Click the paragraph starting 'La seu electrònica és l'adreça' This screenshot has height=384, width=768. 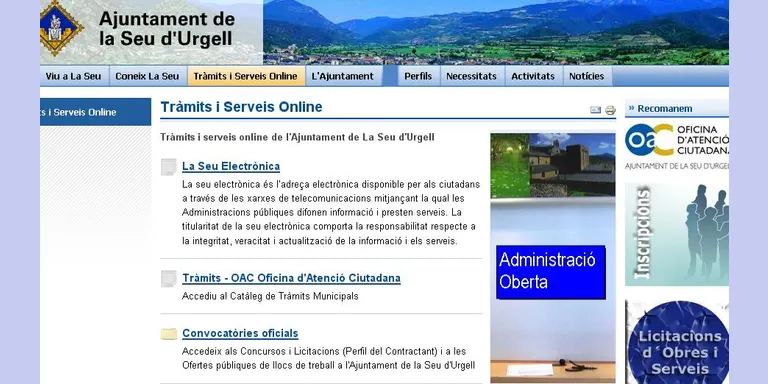point(330,213)
